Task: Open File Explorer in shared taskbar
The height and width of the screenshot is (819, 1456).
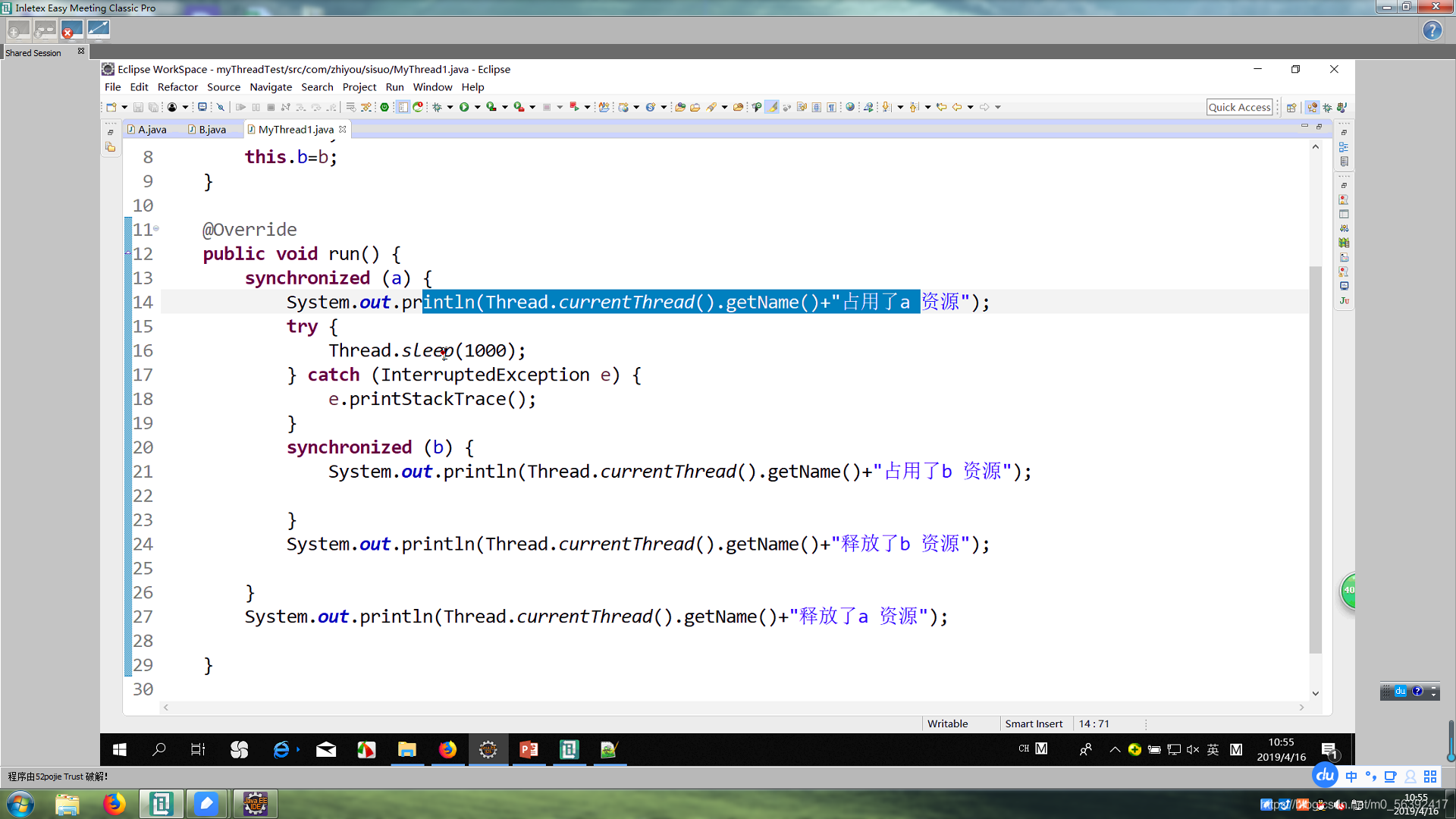Action: coord(407,750)
